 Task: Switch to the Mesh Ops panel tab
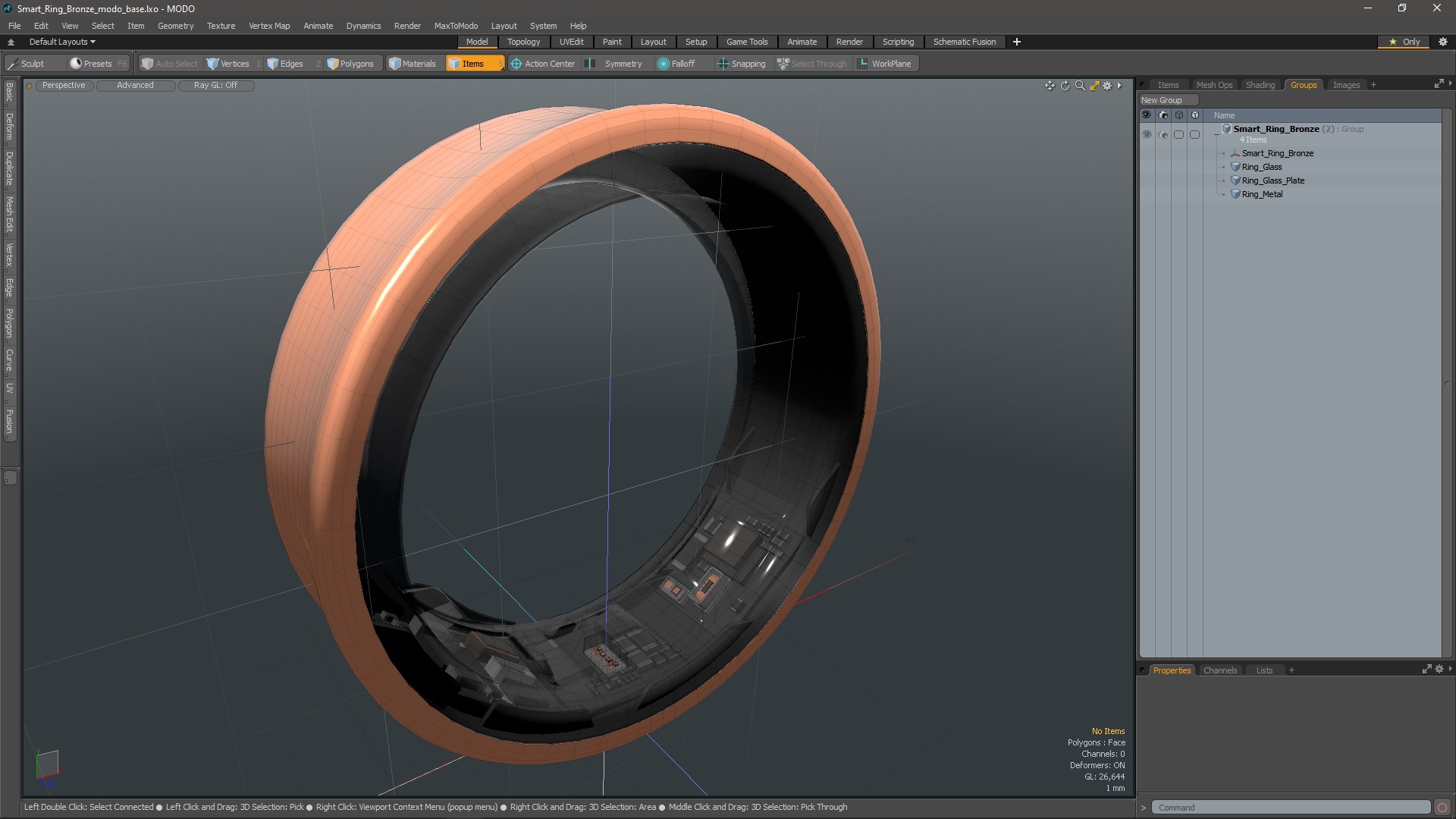pos(1214,85)
